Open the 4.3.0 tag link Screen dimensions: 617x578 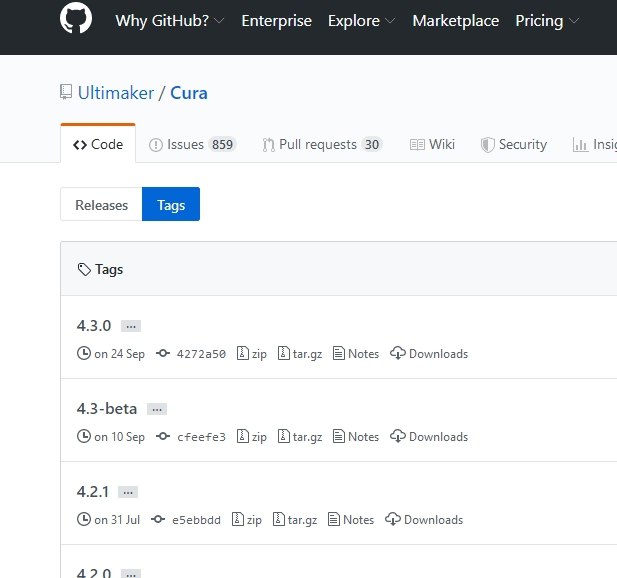coord(94,325)
